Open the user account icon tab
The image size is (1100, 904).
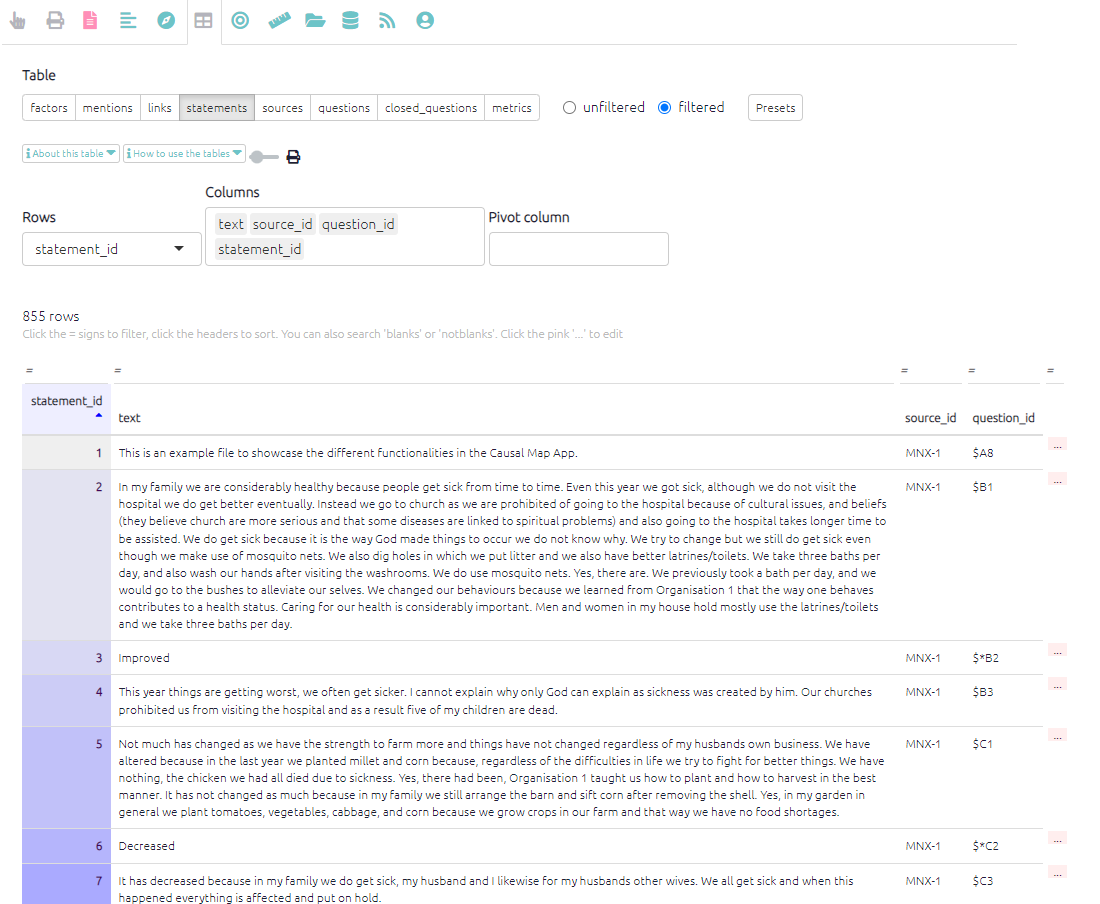pos(425,20)
